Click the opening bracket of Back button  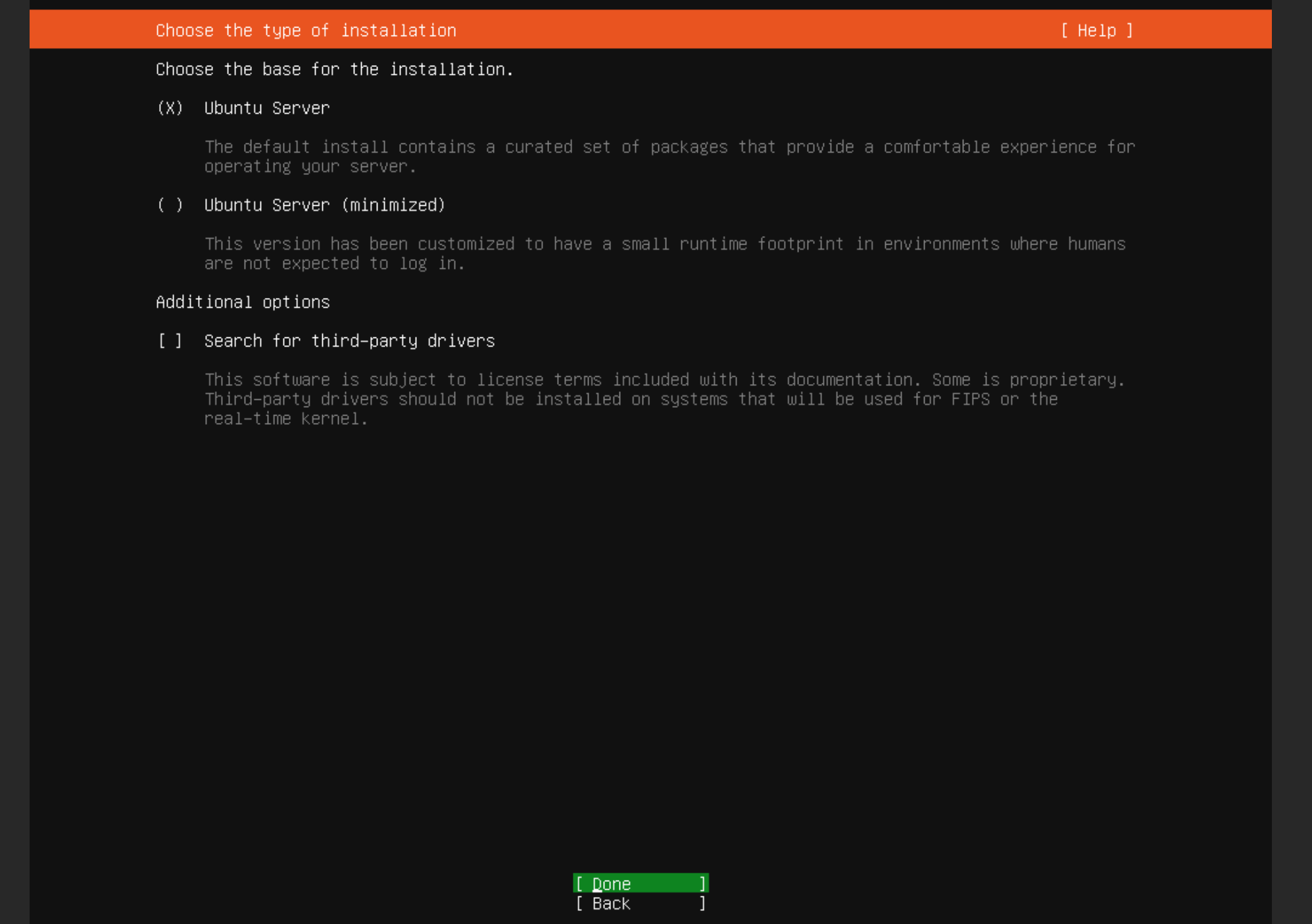pyautogui.click(x=579, y=904)
